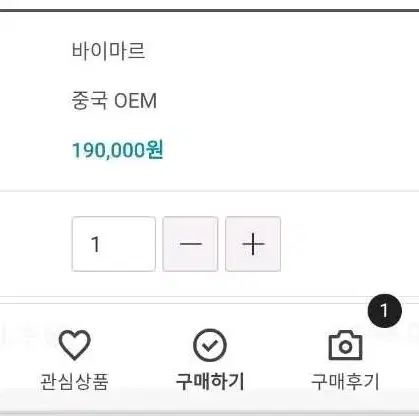Select the 구매하기 tab
This screenshot has height=419, width=419.
tap(210, 382)
